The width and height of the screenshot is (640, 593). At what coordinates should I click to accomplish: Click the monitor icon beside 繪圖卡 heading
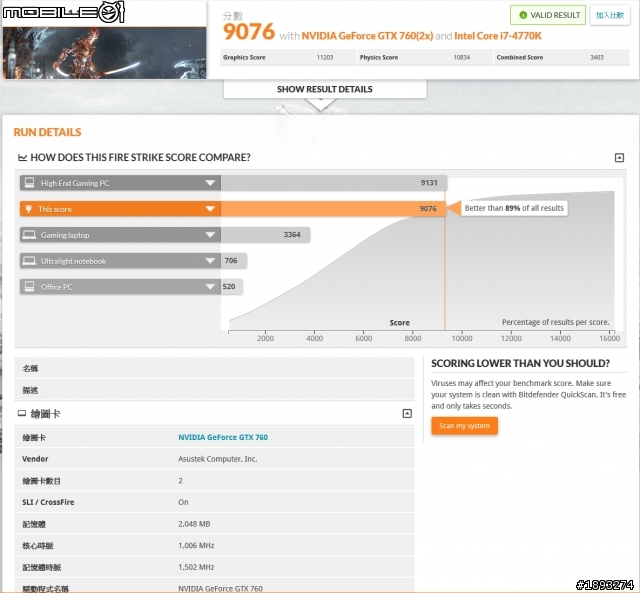pos(22,413)
